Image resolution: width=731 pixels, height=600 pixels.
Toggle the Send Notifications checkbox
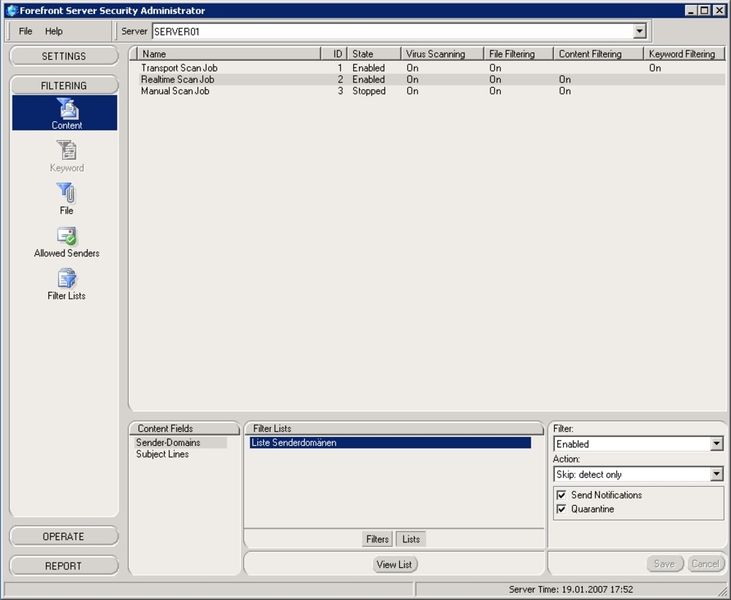click(561, 495)
